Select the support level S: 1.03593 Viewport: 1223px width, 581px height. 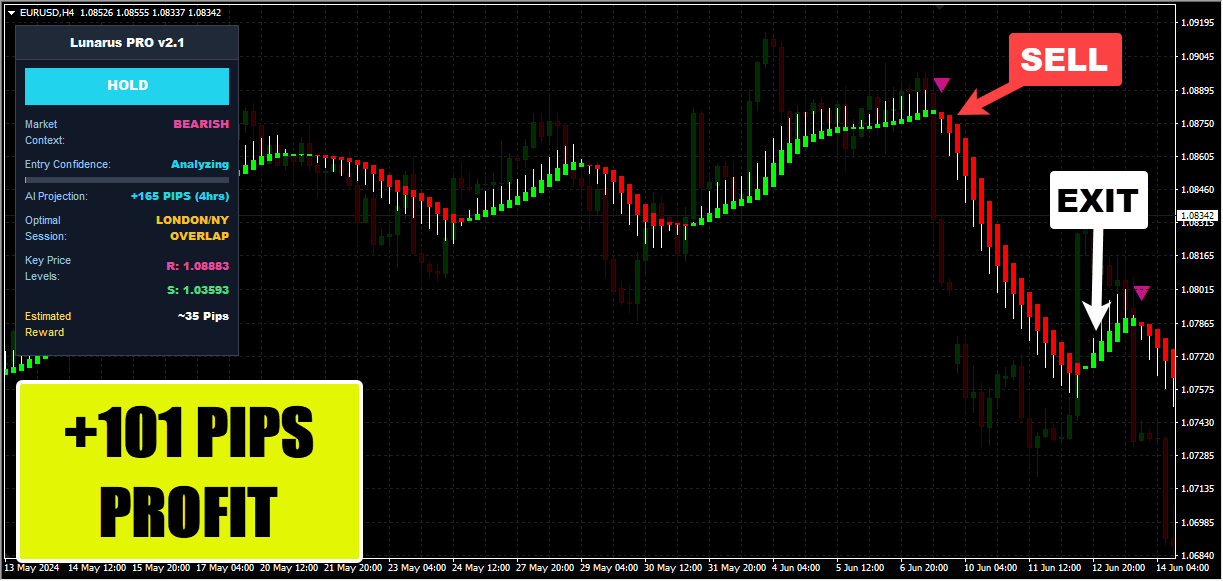point(197,291)
